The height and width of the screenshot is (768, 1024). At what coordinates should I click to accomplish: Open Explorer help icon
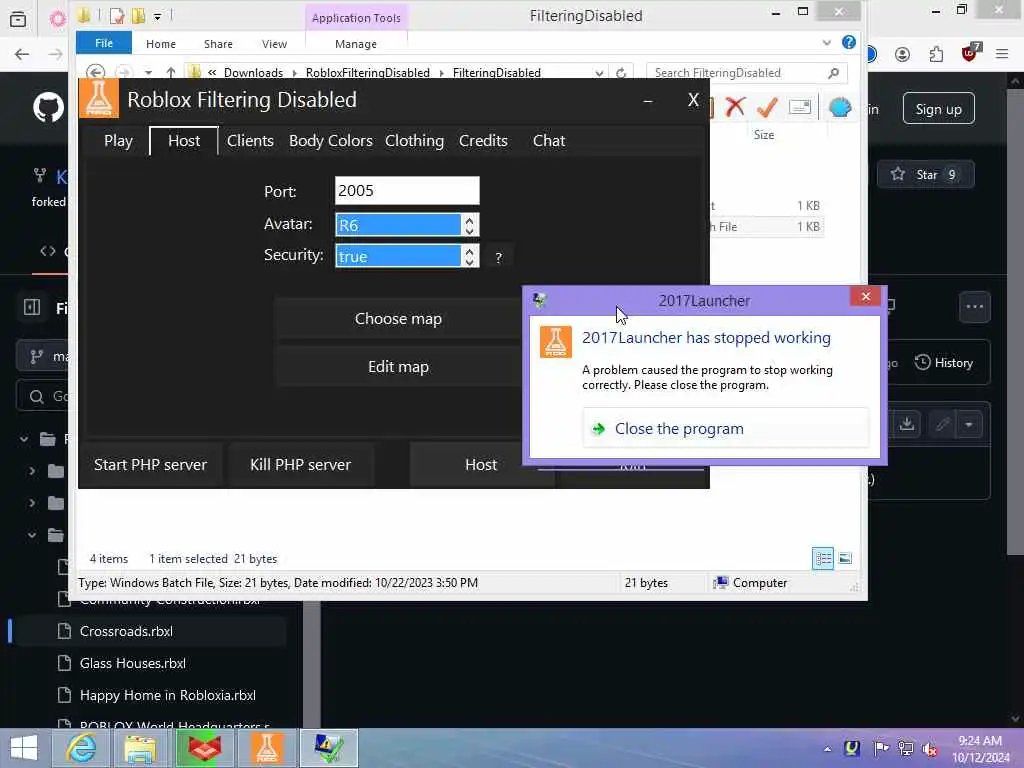(x=848, y=42)
